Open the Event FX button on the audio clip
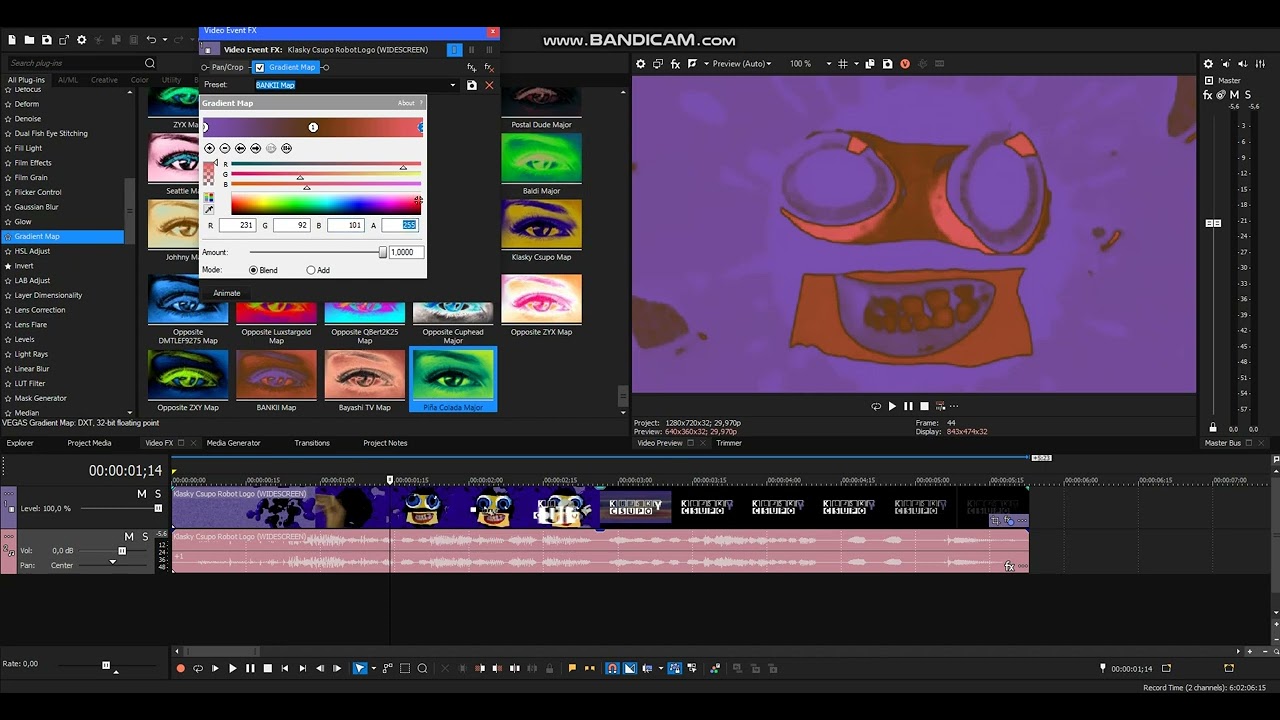The height and width of the screenshot is (720, 1280). 1009,567
